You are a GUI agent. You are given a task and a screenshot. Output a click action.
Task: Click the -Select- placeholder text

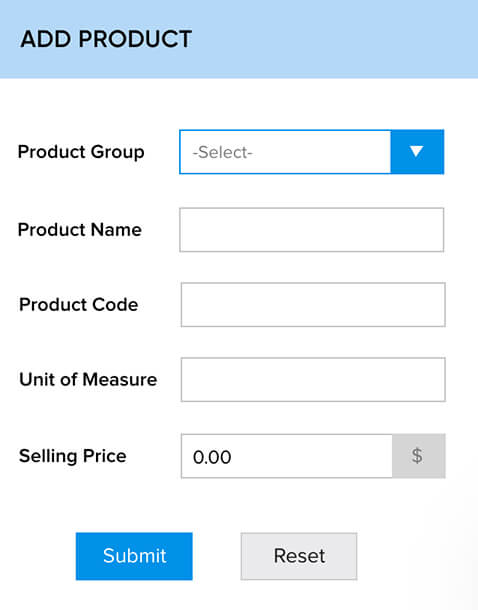[222, 152]
